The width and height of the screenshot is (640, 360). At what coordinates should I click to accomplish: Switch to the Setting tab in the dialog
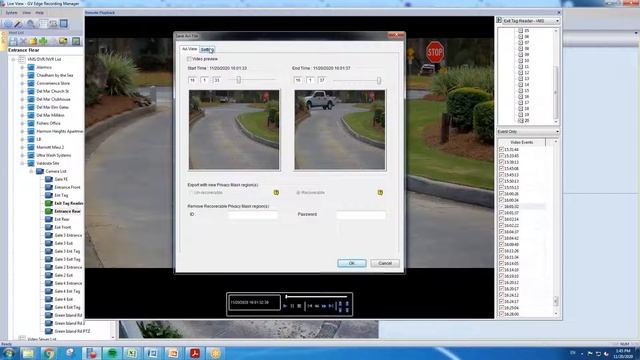(x=207, y=49)
